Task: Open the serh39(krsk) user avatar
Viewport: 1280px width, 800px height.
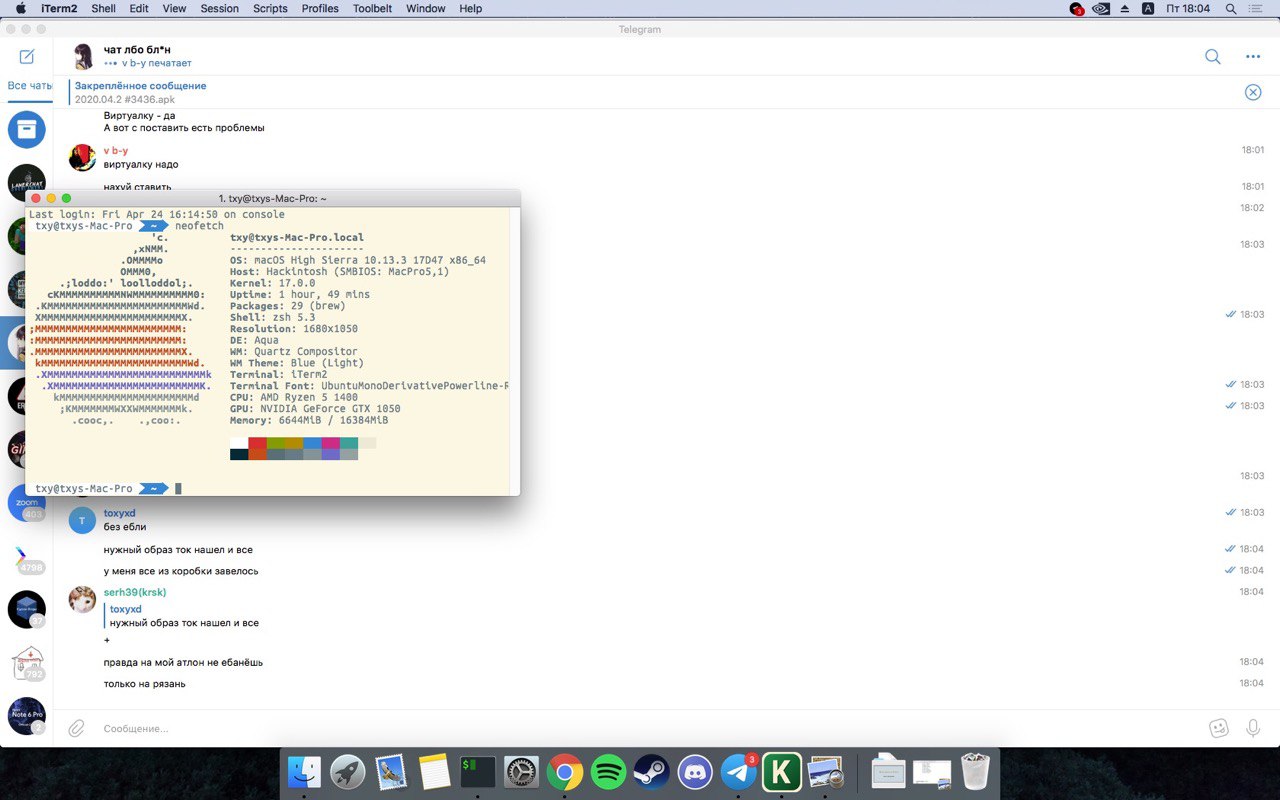Action: click(82, 599)
